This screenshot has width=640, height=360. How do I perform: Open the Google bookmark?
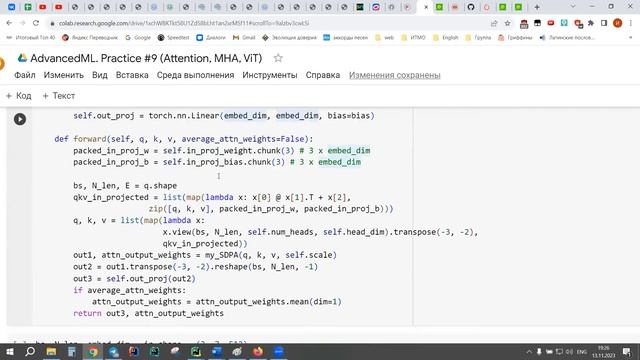[x=138, y=38]
